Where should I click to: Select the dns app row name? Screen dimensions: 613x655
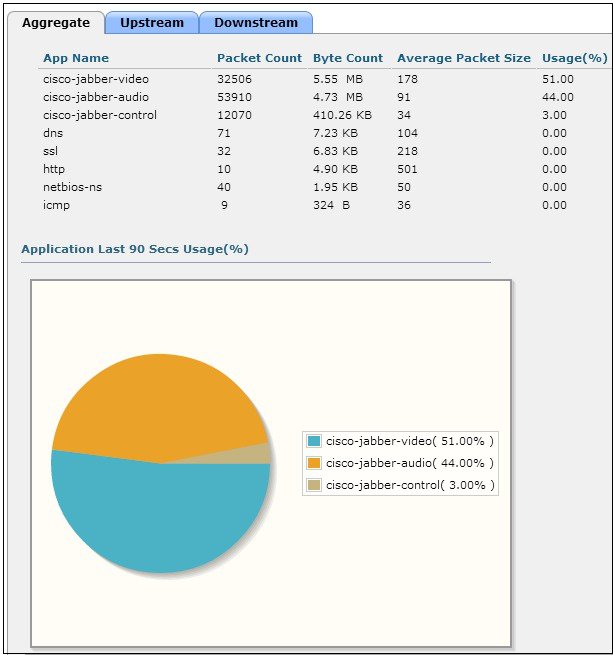tap(53, 133)
